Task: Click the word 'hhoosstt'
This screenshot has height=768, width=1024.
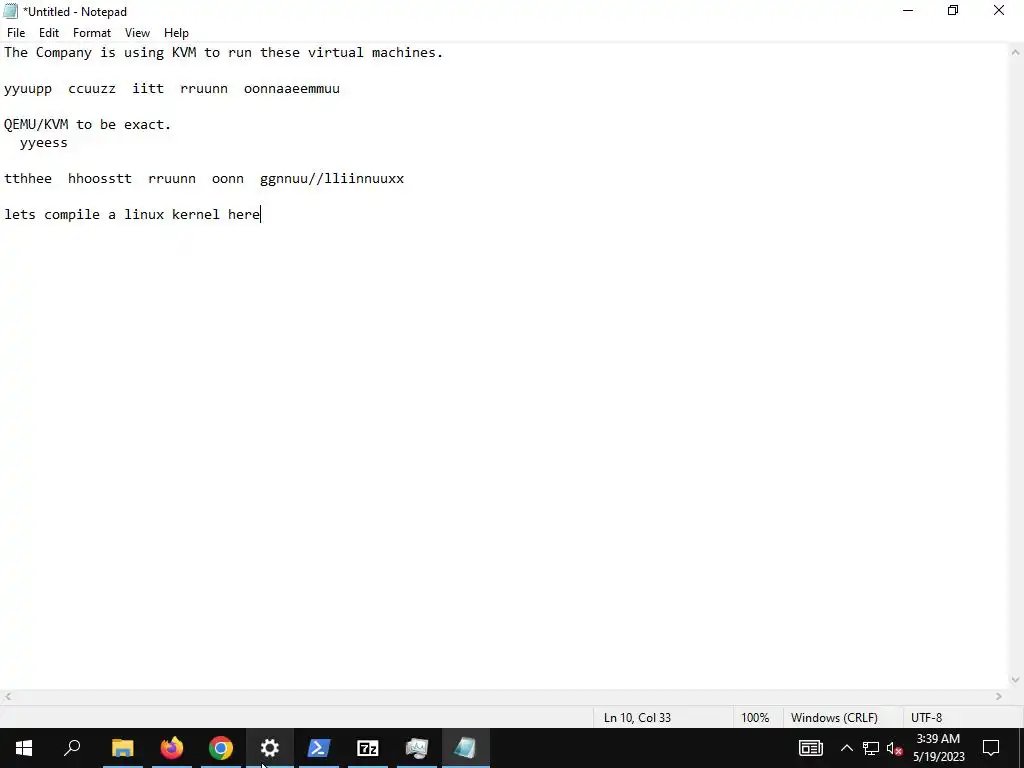Action: pos(100,179)
